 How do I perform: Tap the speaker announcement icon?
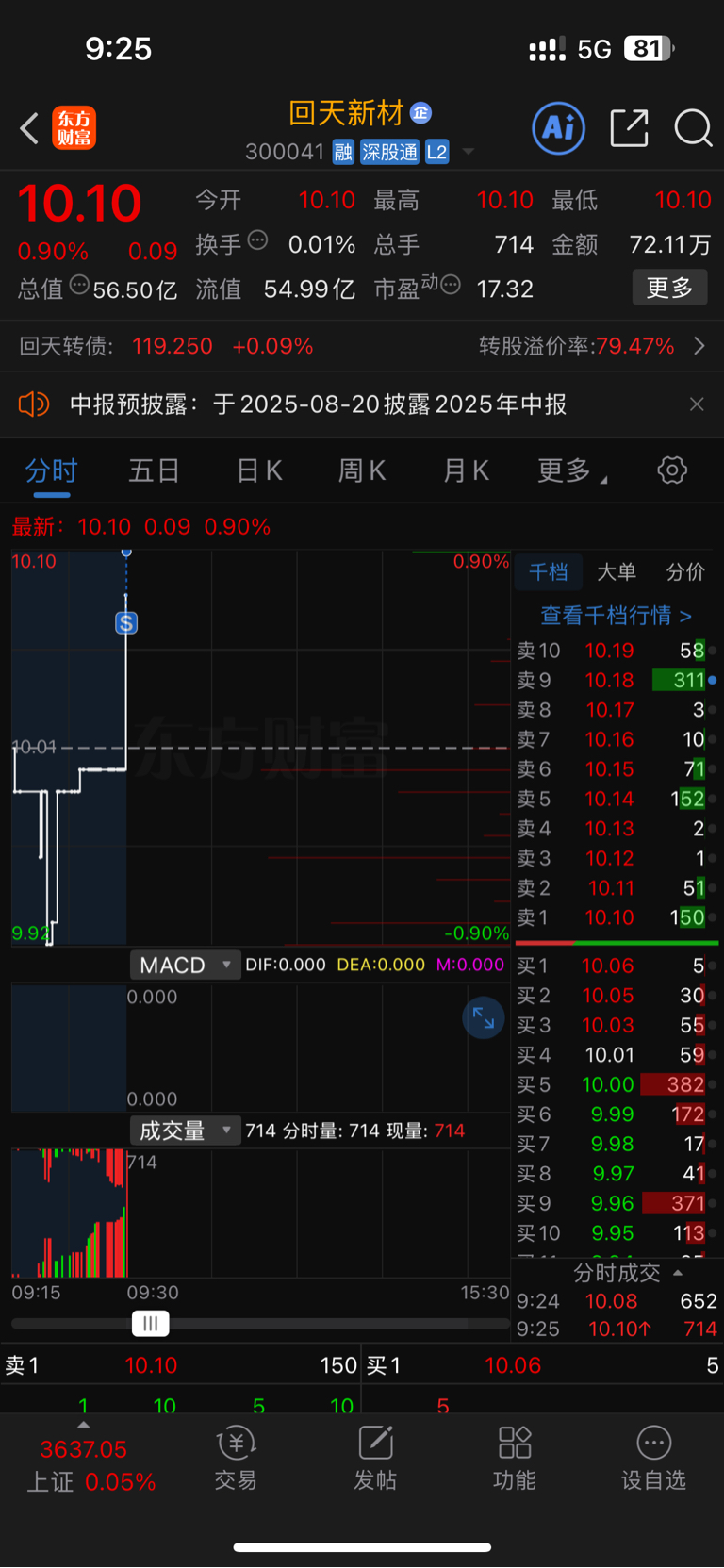click(33, 404)
